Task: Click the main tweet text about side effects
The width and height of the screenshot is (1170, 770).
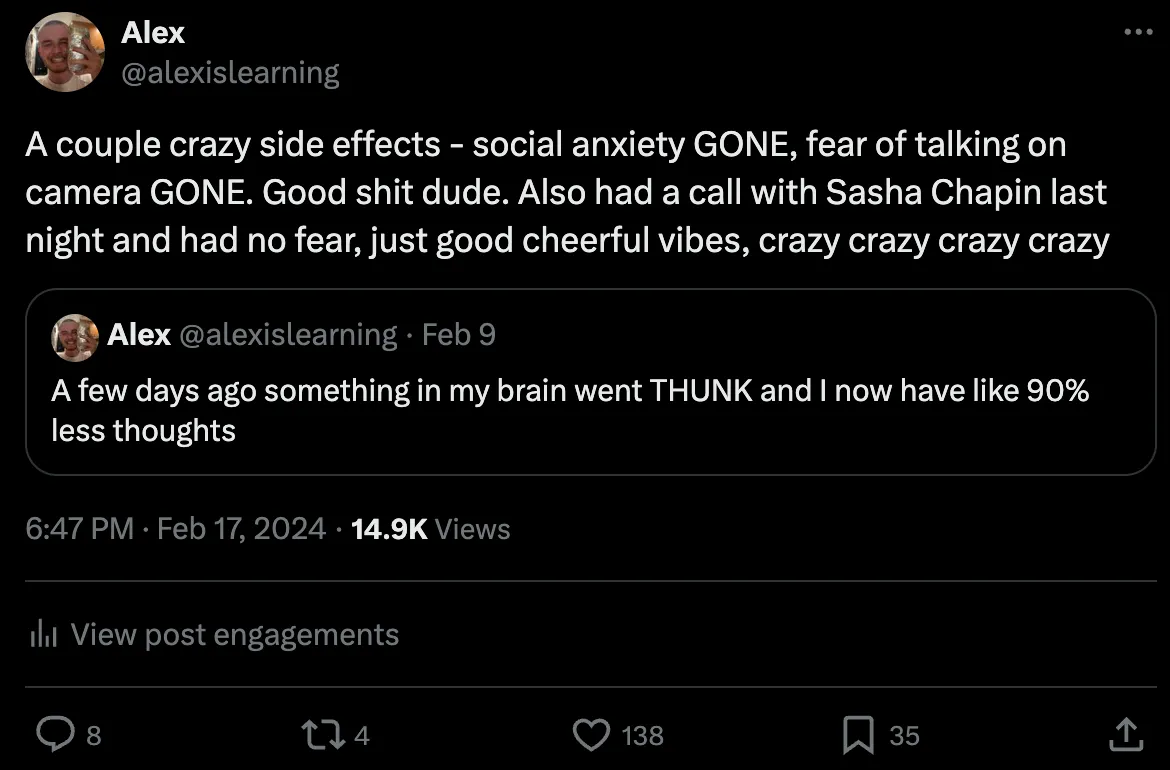Action: pos(566,193)
